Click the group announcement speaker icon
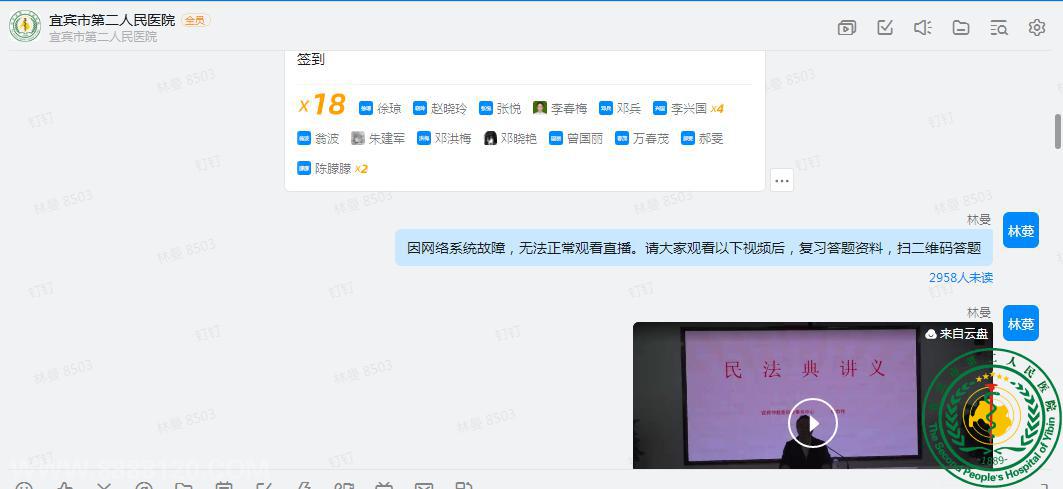Image resolution: width=1063 pixels, height=489 pixels. pos(923,28)
